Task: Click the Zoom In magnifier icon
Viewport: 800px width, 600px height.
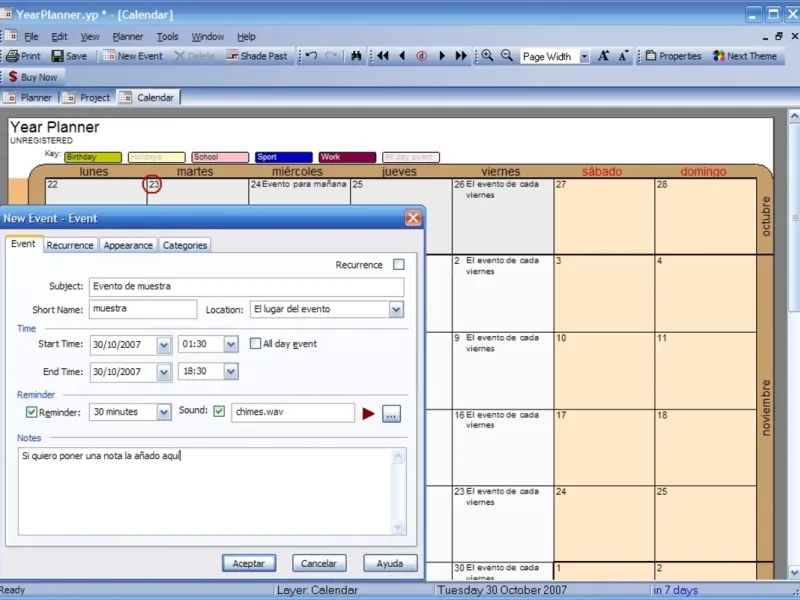Action: point(487,56)
